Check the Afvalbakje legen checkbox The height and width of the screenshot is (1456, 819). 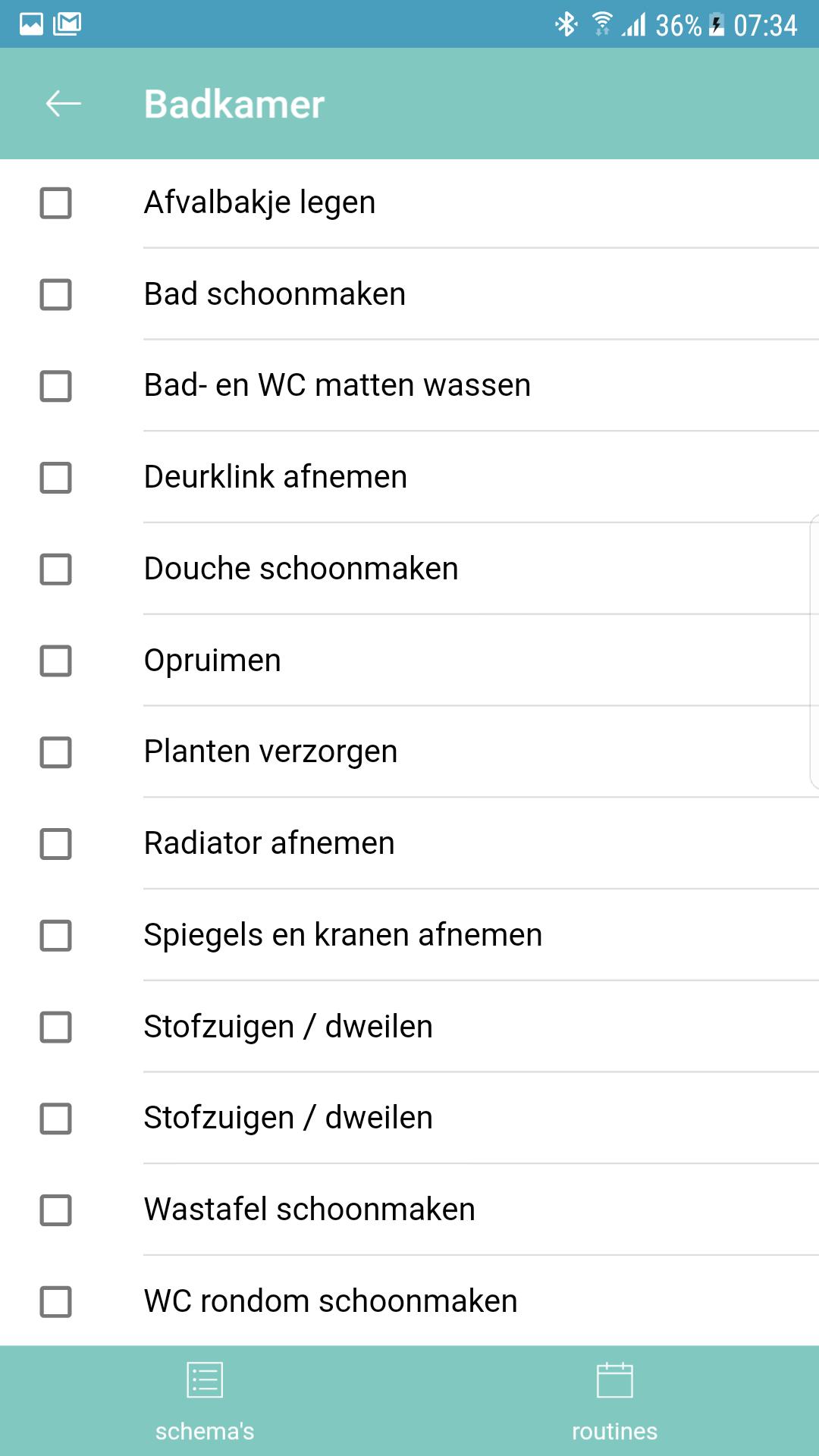tap(55, 203)
